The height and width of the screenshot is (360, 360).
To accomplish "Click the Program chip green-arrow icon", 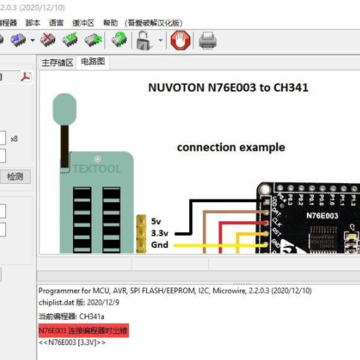I will tap(93, 40).
